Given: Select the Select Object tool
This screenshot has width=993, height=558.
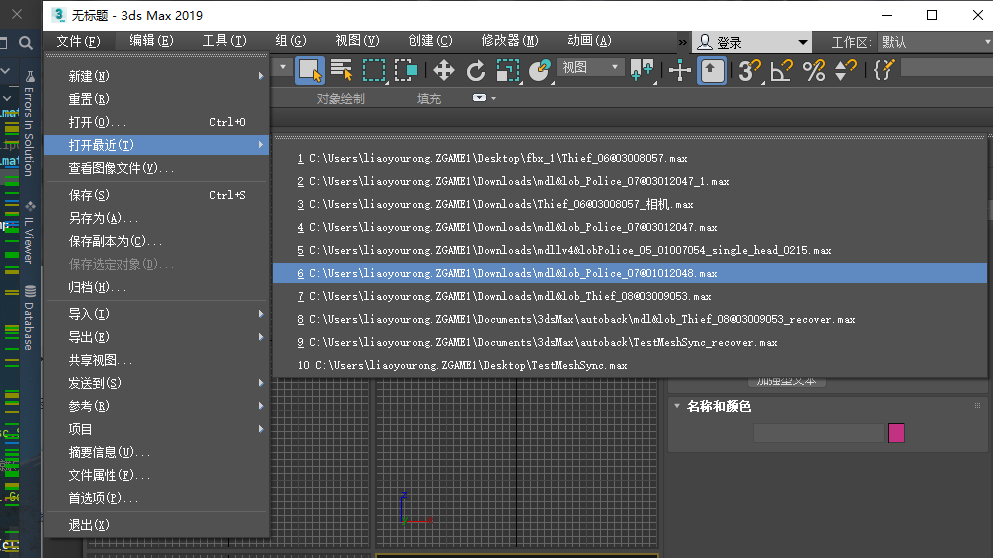Looking at the screenshot, I should click(x=310, y=70).
